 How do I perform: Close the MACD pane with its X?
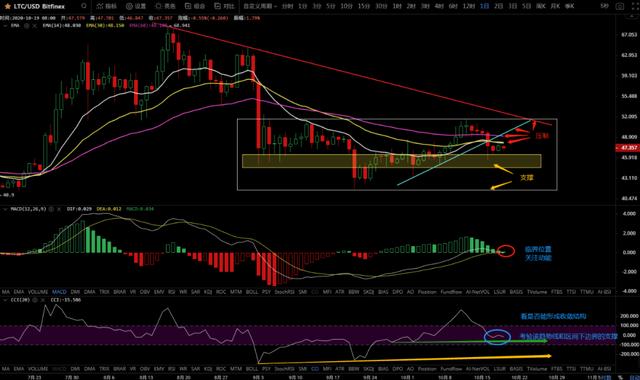click(x=59, y=209)
